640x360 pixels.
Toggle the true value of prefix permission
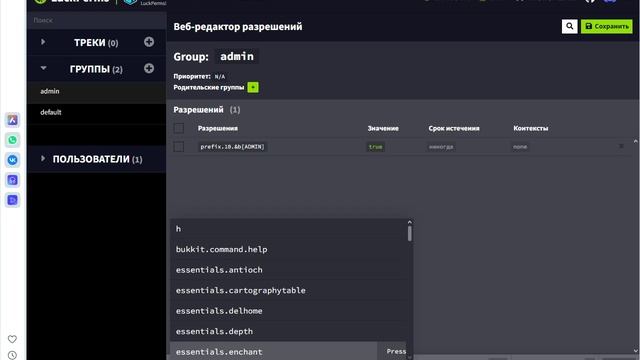(x=376, y=147)
